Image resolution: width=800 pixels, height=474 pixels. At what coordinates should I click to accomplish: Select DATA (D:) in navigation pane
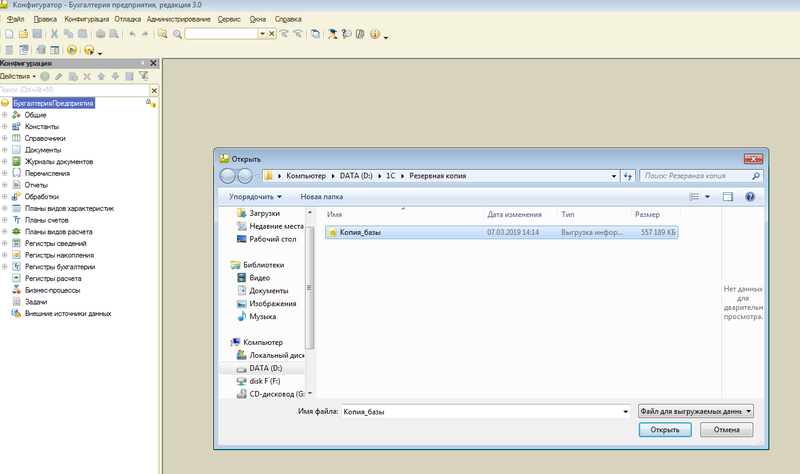click(262, 368)
